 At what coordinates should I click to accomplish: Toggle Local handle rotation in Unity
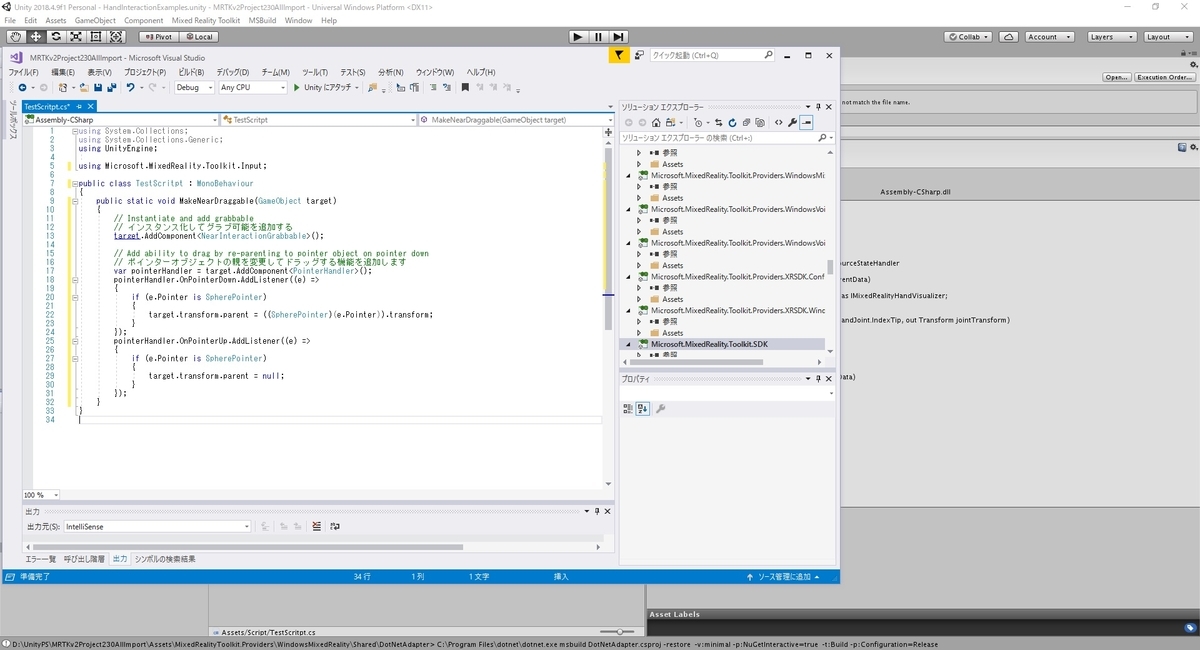click(197, 37)
